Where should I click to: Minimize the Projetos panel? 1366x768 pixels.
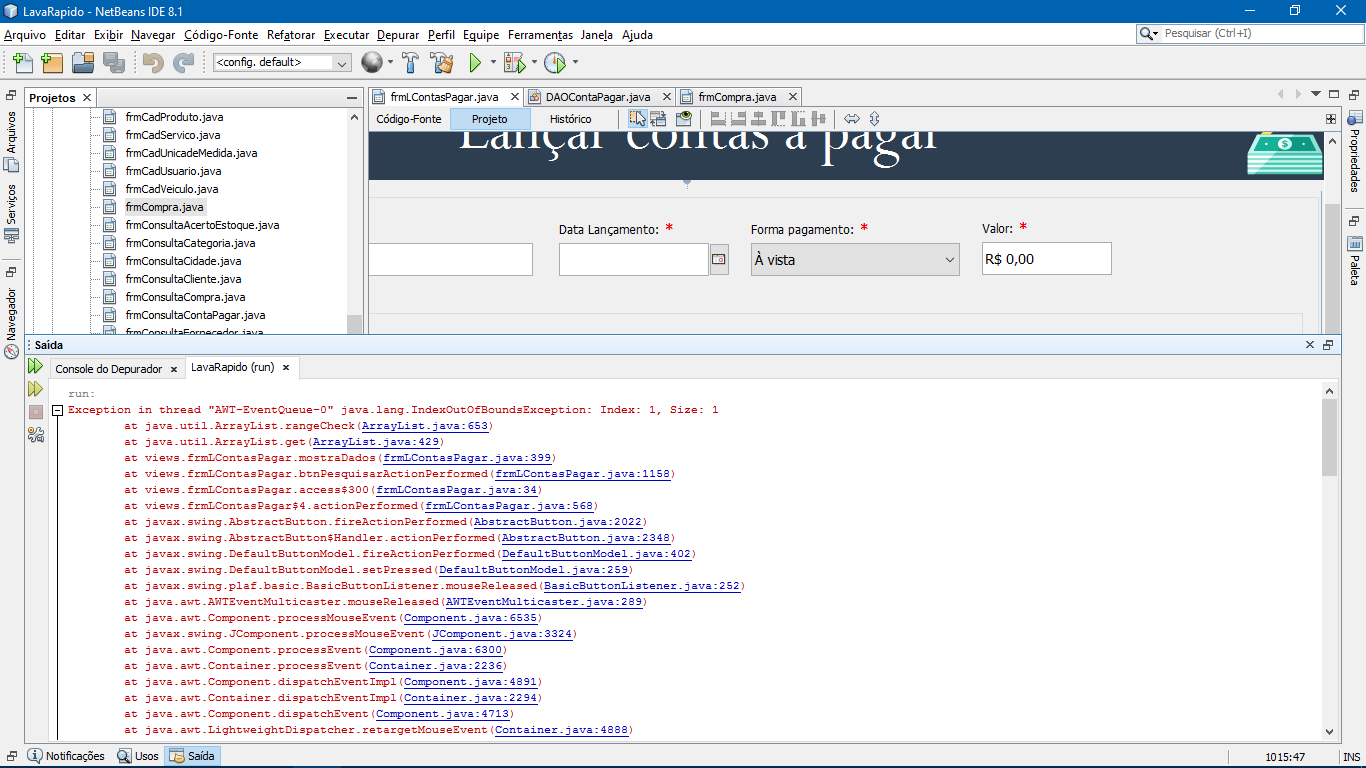tap(352, 98)
